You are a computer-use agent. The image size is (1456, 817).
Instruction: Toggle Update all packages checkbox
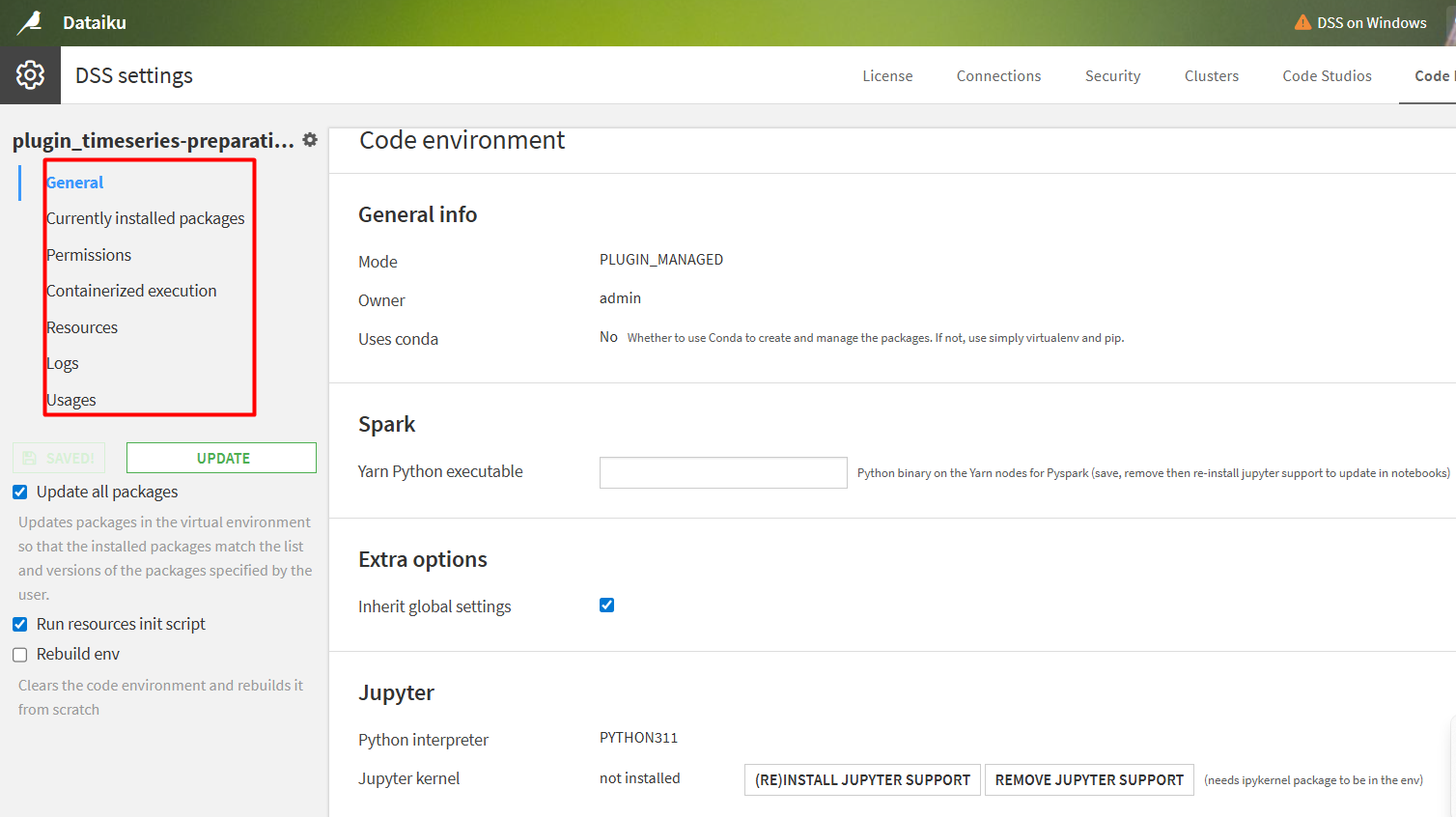(20, 493)
